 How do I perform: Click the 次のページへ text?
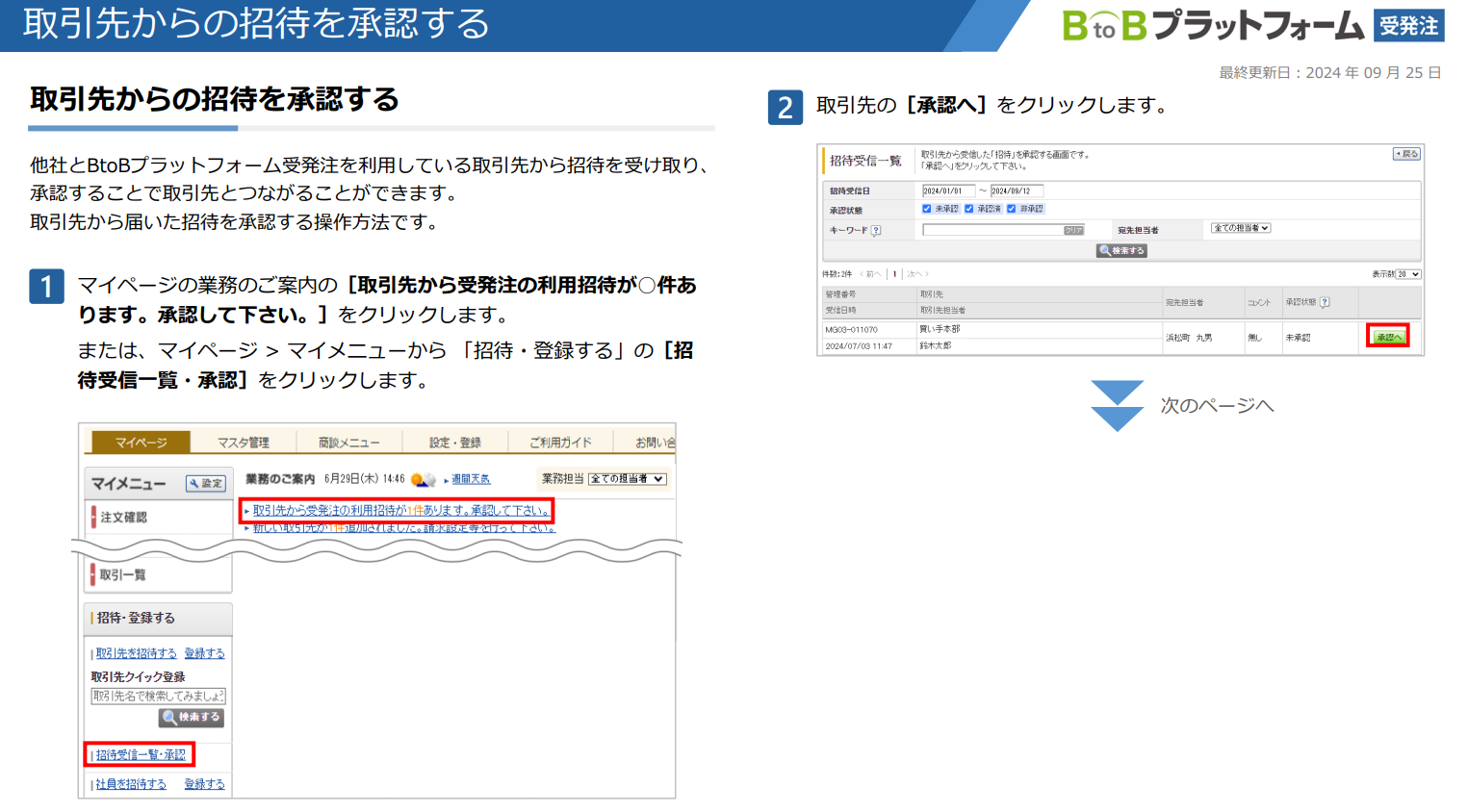tap(1217, 406)
